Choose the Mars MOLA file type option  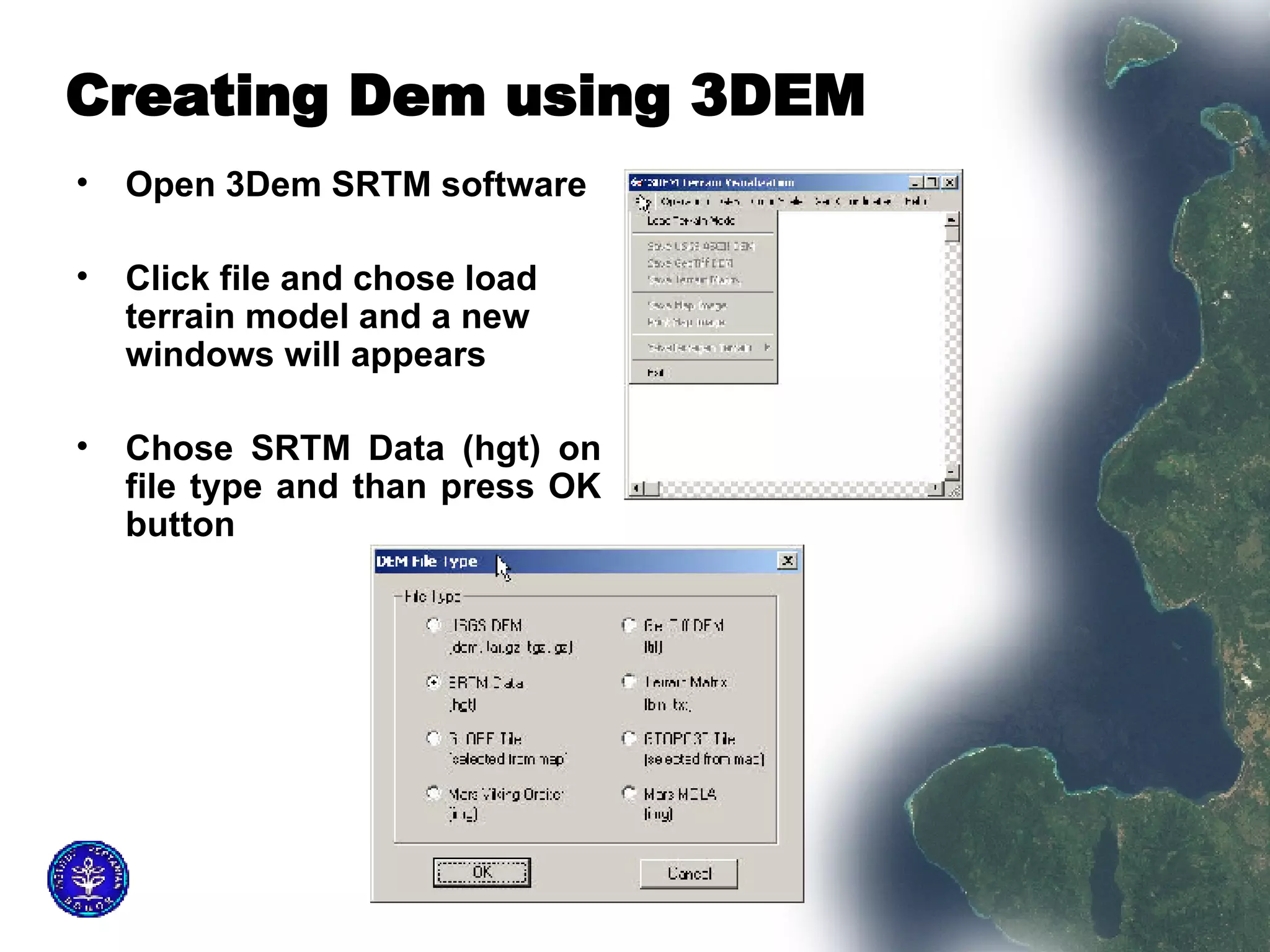[629, 793]
